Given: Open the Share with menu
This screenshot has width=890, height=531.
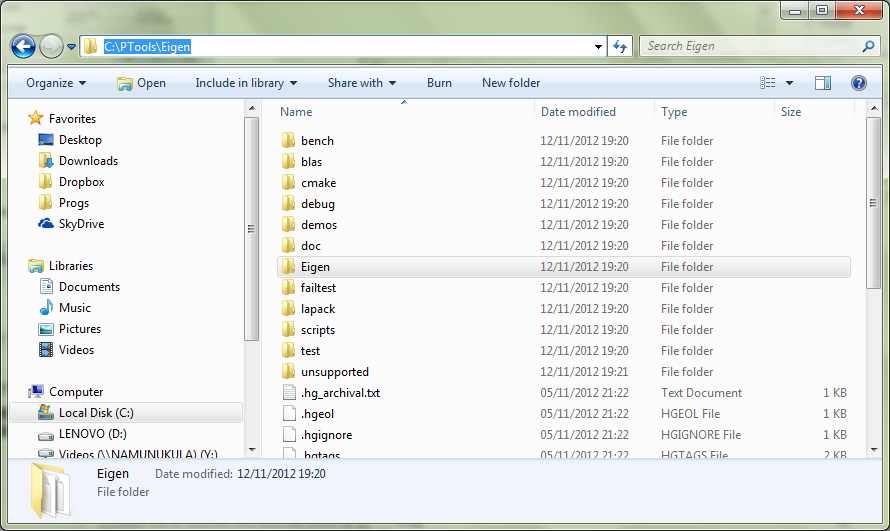Looking at the screenshot, I should tap(361, 83).
